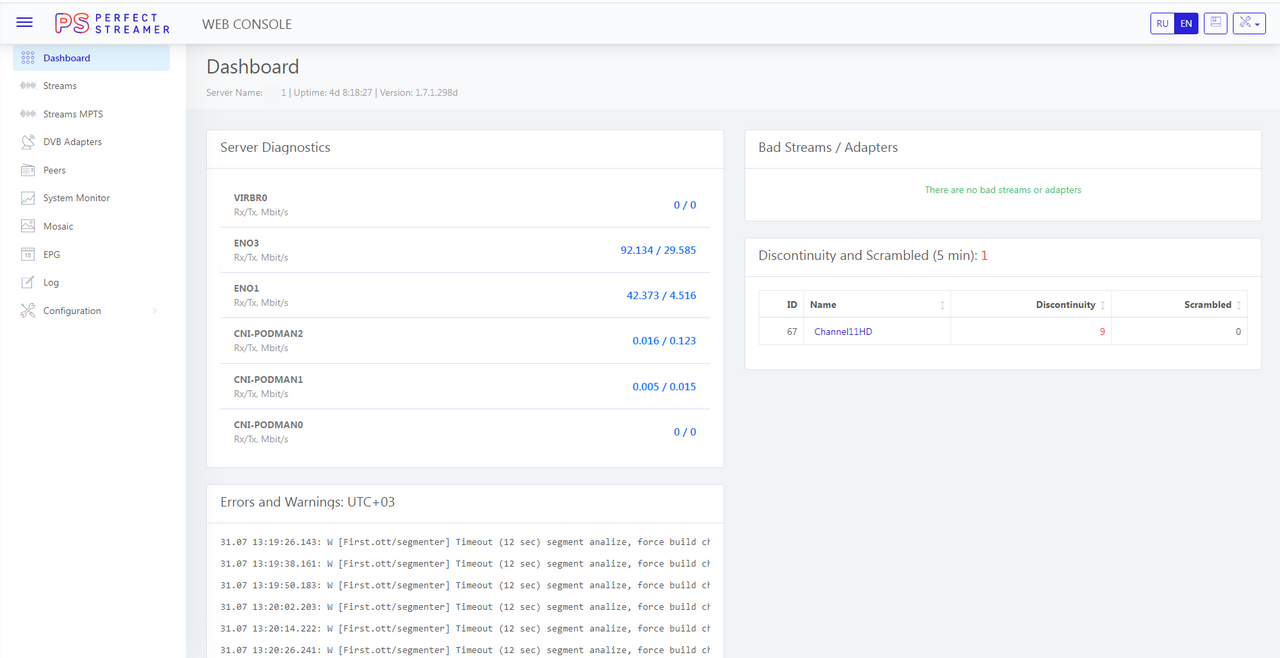Expand the Configuration submenu chevron
Screen dimensions: 1280x658
154,311
